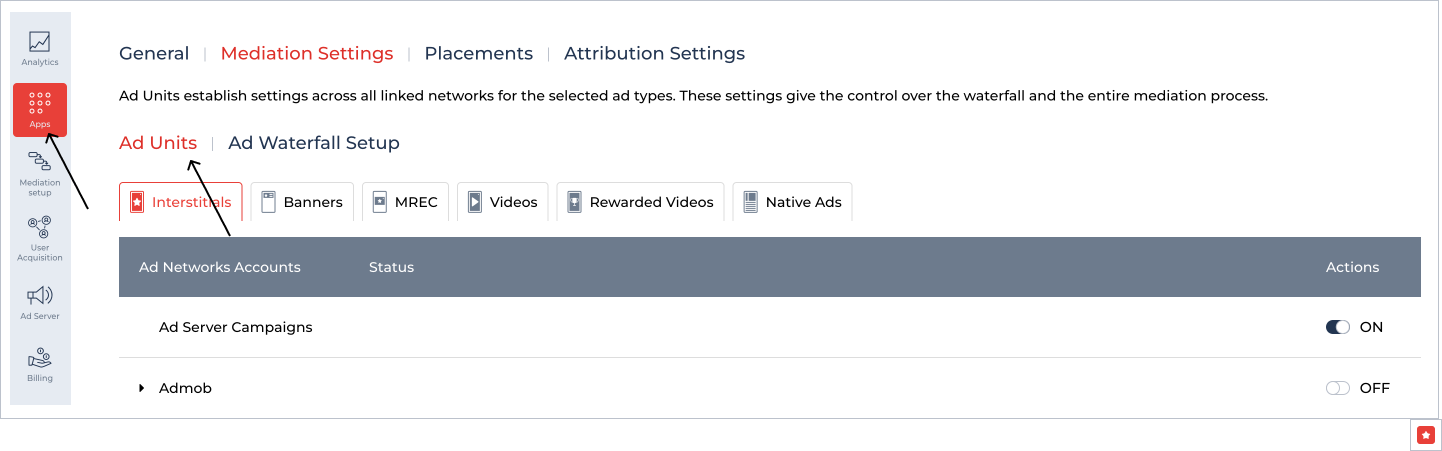Open Billing from the sidebar
The height and width of the screenshot is (451, 1442).
(x=40, y=364)
